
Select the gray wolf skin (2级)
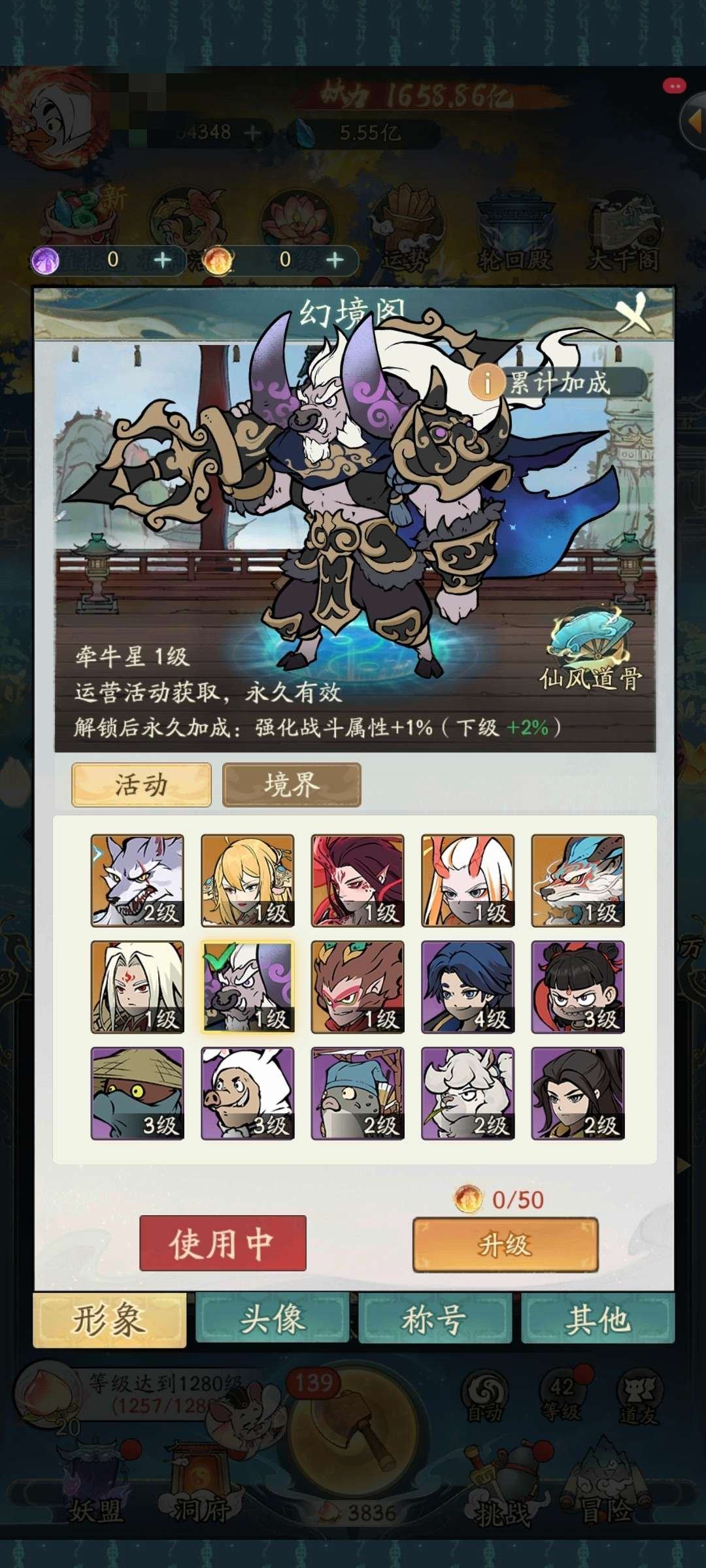pos(137,880)
